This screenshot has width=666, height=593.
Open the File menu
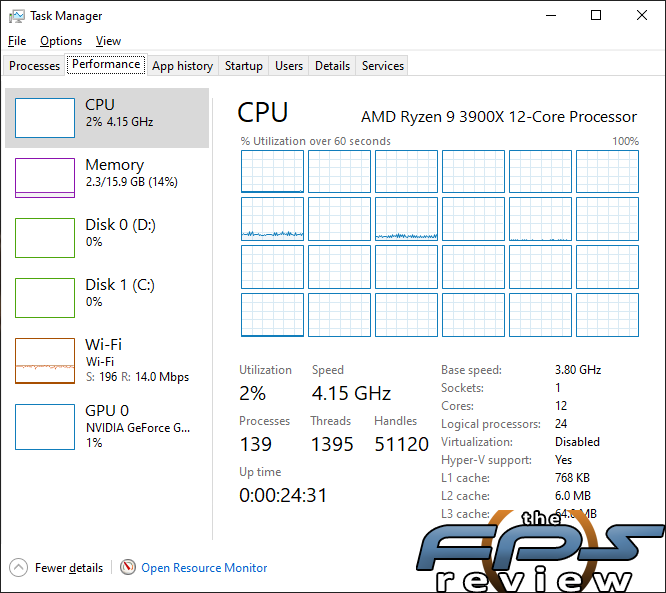tap(17, 41)
